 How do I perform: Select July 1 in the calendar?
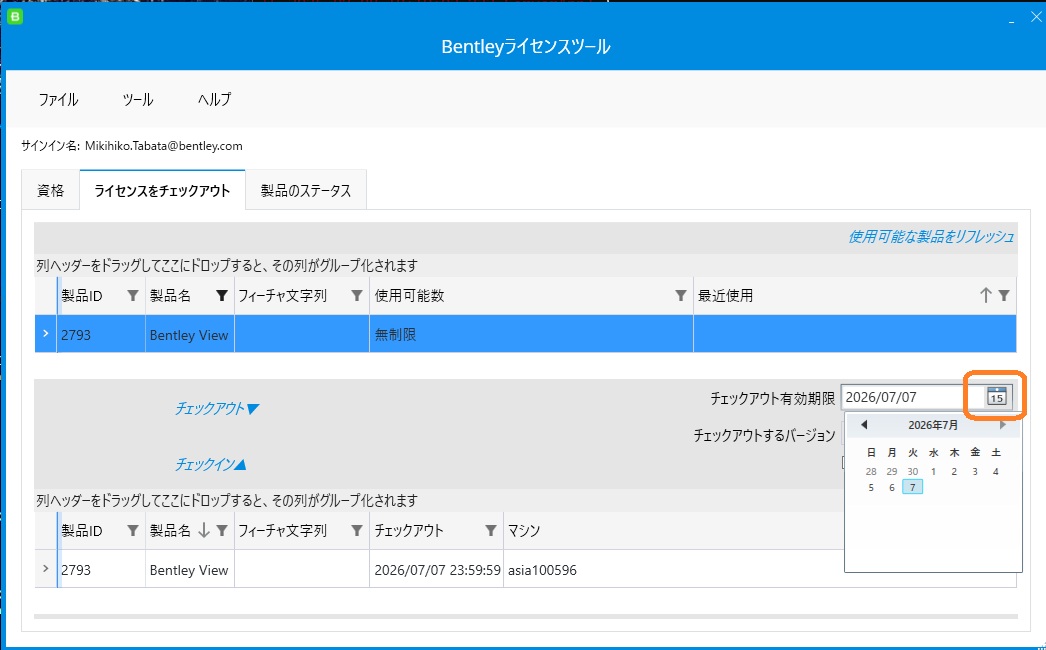[x=933, y=471]
